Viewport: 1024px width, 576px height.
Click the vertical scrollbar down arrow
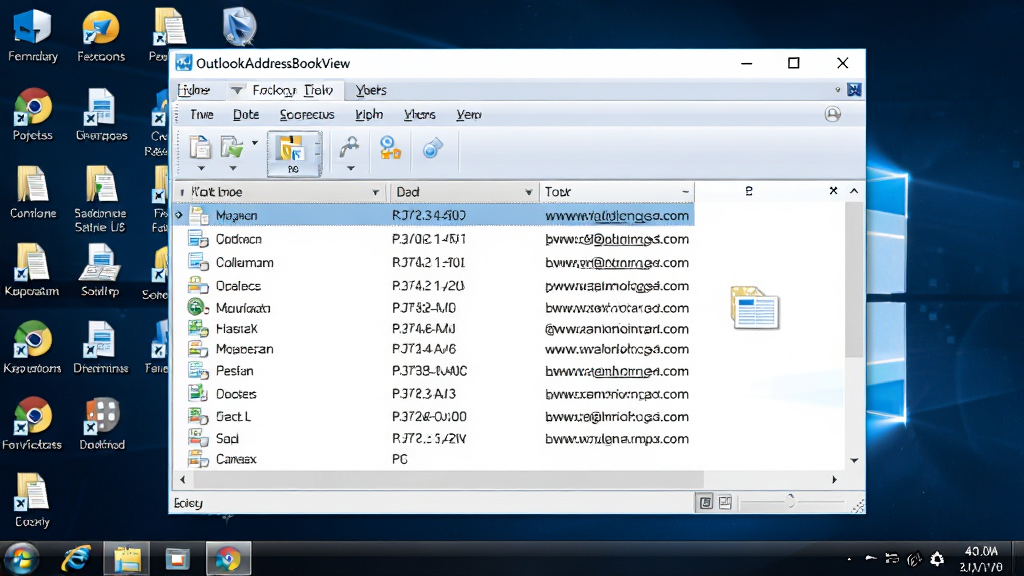click(x=854, y=460)
